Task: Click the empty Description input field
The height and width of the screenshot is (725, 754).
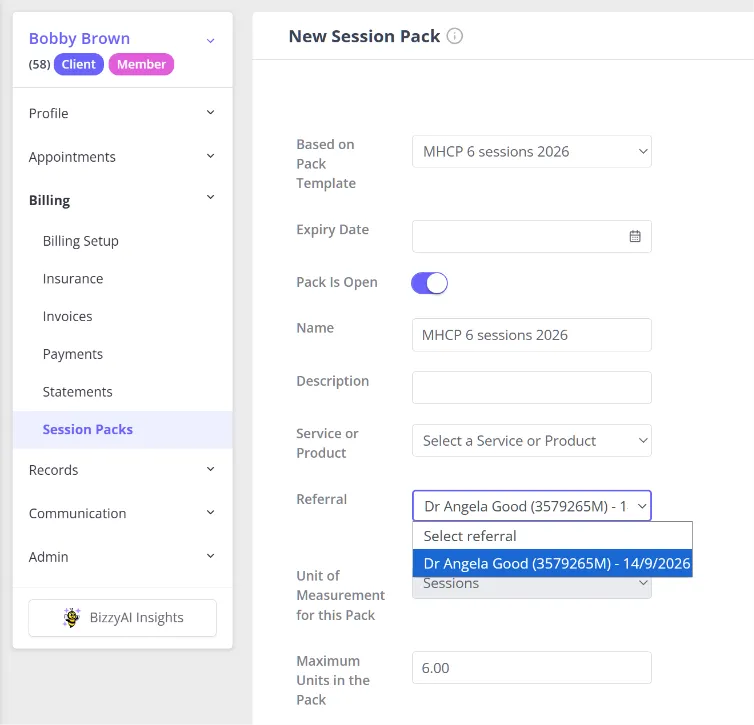Action: point(531,388)
